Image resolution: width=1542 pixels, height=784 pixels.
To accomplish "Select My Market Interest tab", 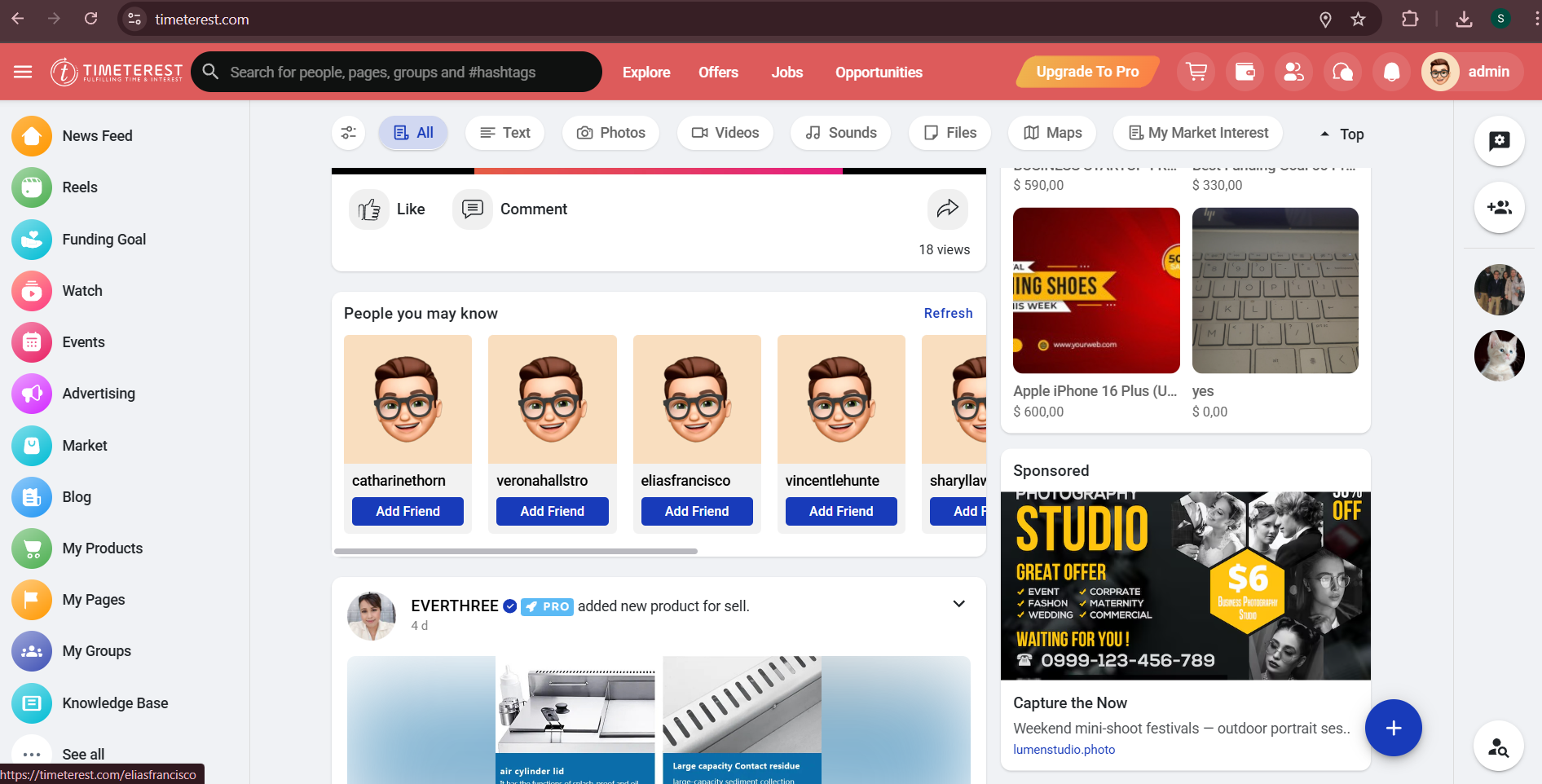I will [1198, 133].
